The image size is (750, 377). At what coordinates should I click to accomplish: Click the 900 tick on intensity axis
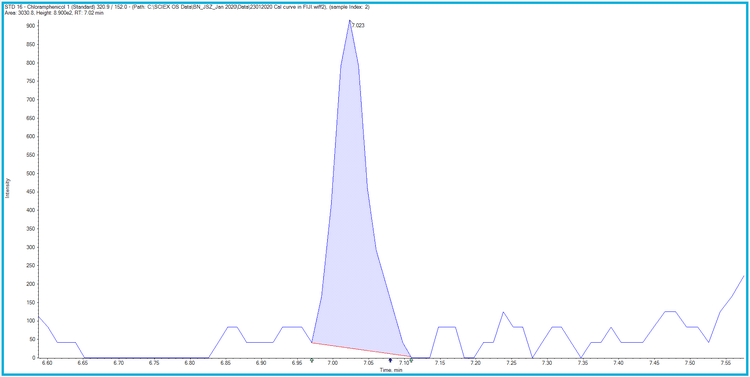click(31, 26)
